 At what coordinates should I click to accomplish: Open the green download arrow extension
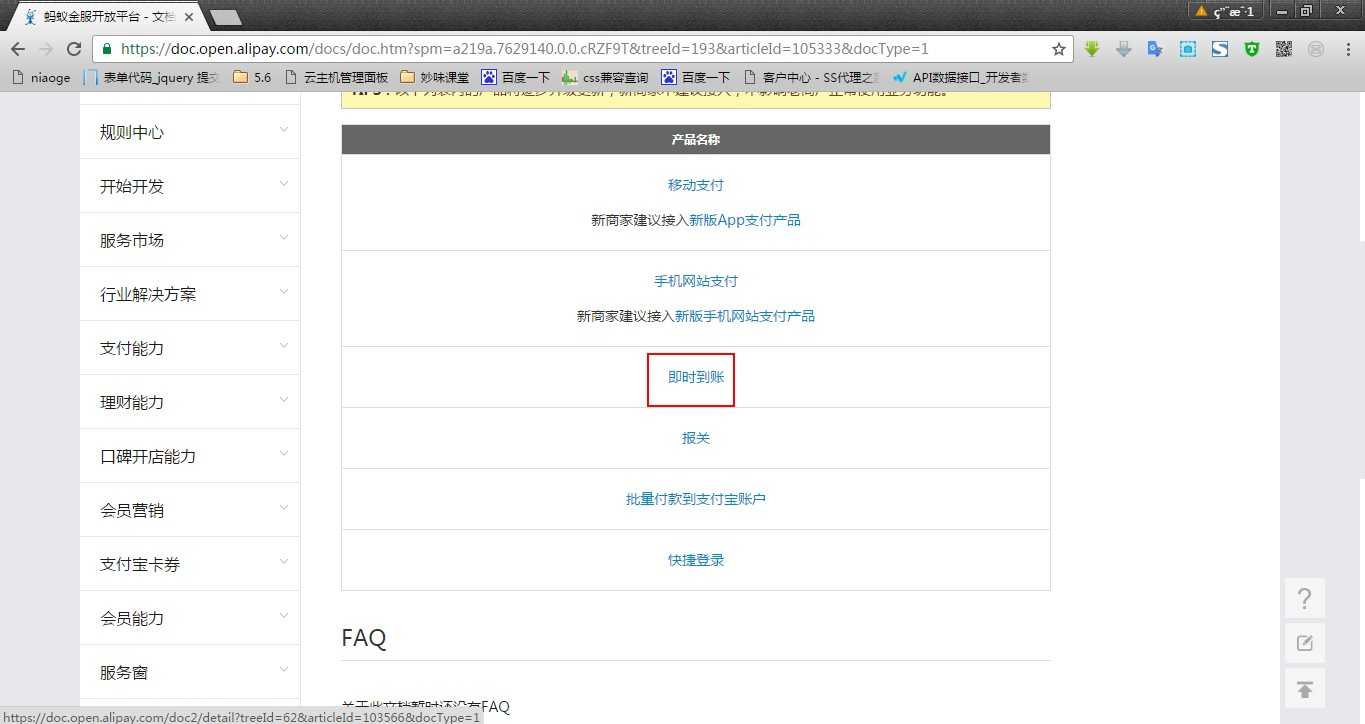coord(1092,49)
